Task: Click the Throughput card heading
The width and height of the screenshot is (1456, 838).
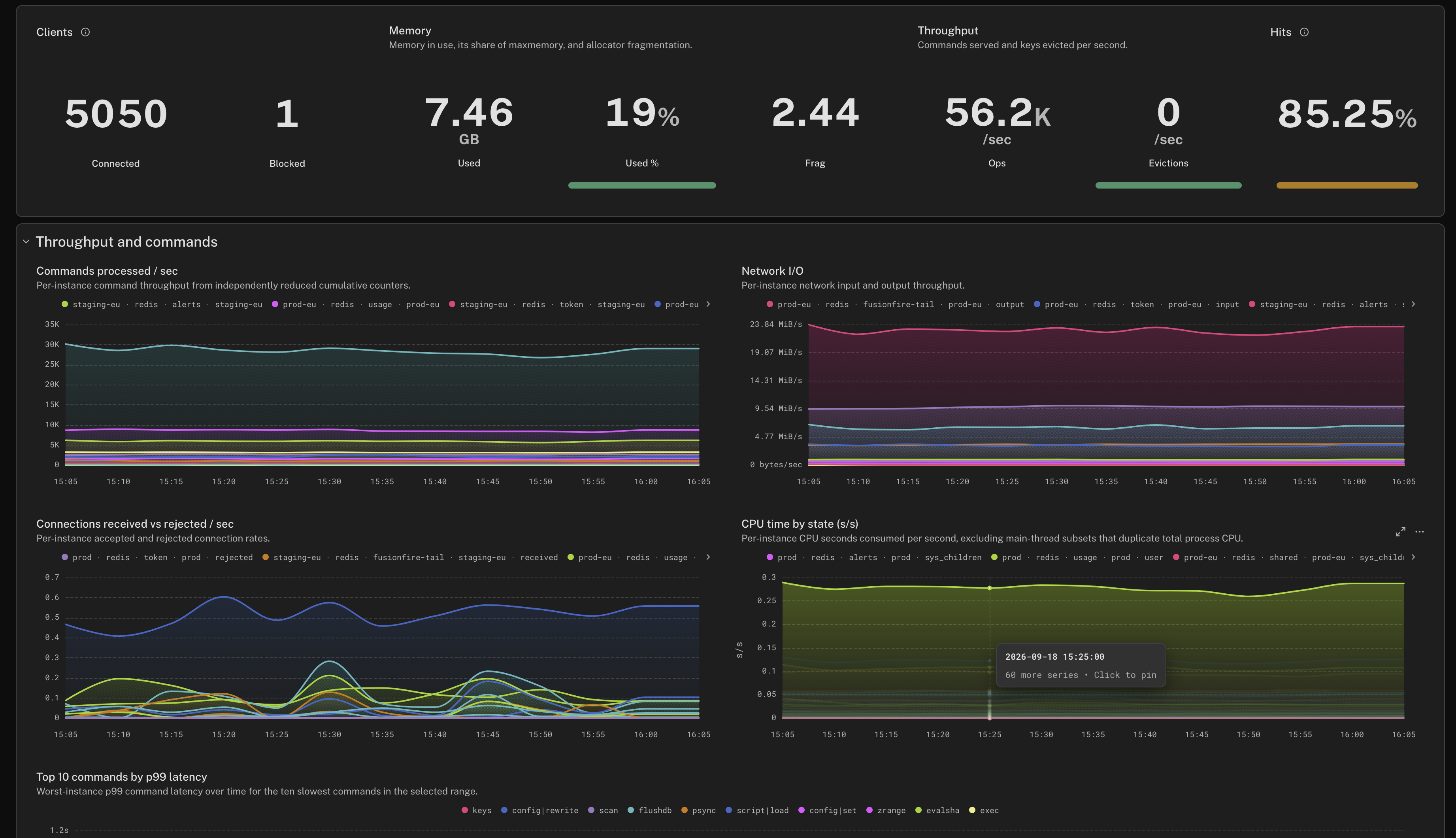Action: (x=947, y=30)
